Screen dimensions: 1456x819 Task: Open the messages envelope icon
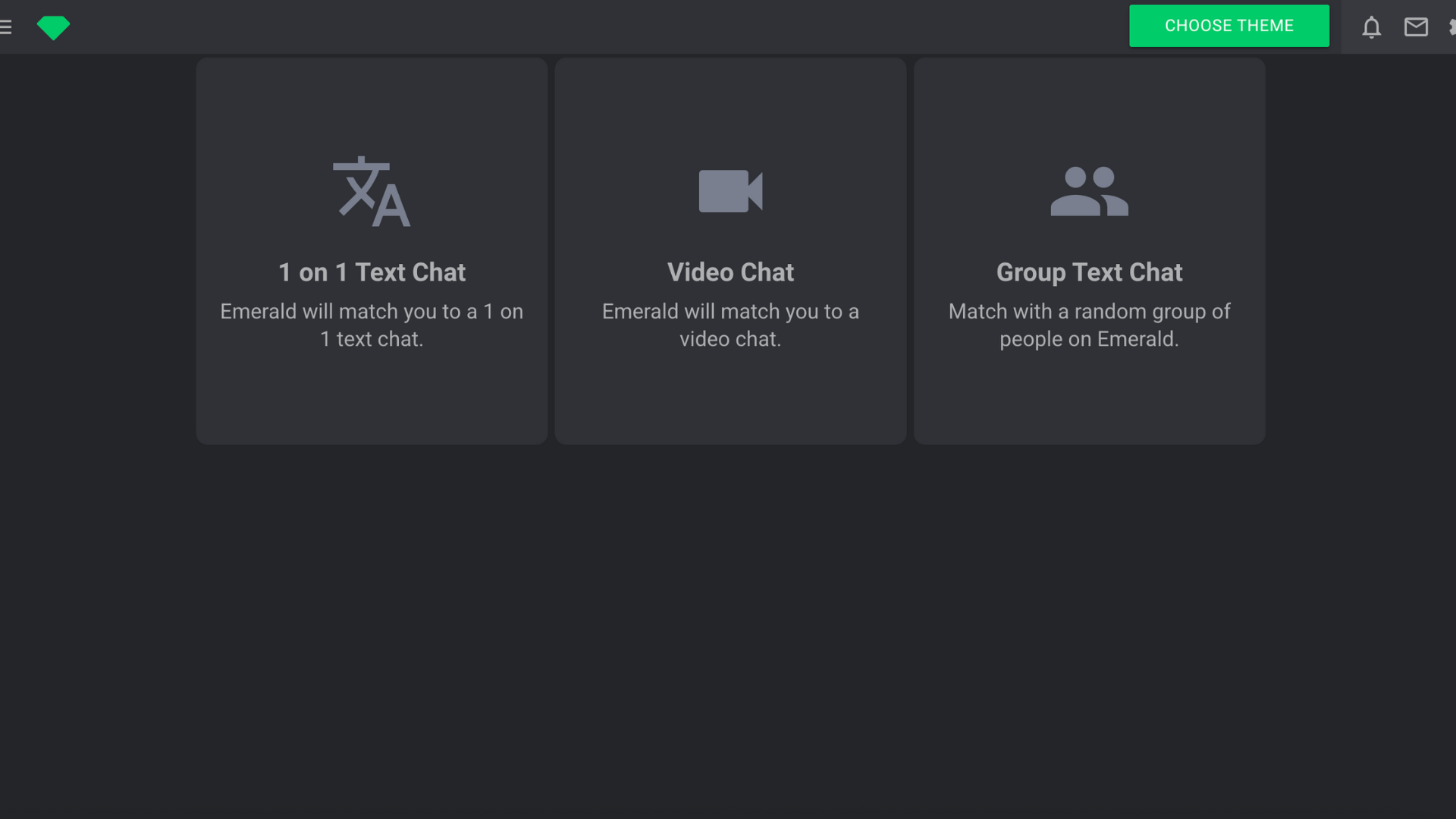[1415, 27]
